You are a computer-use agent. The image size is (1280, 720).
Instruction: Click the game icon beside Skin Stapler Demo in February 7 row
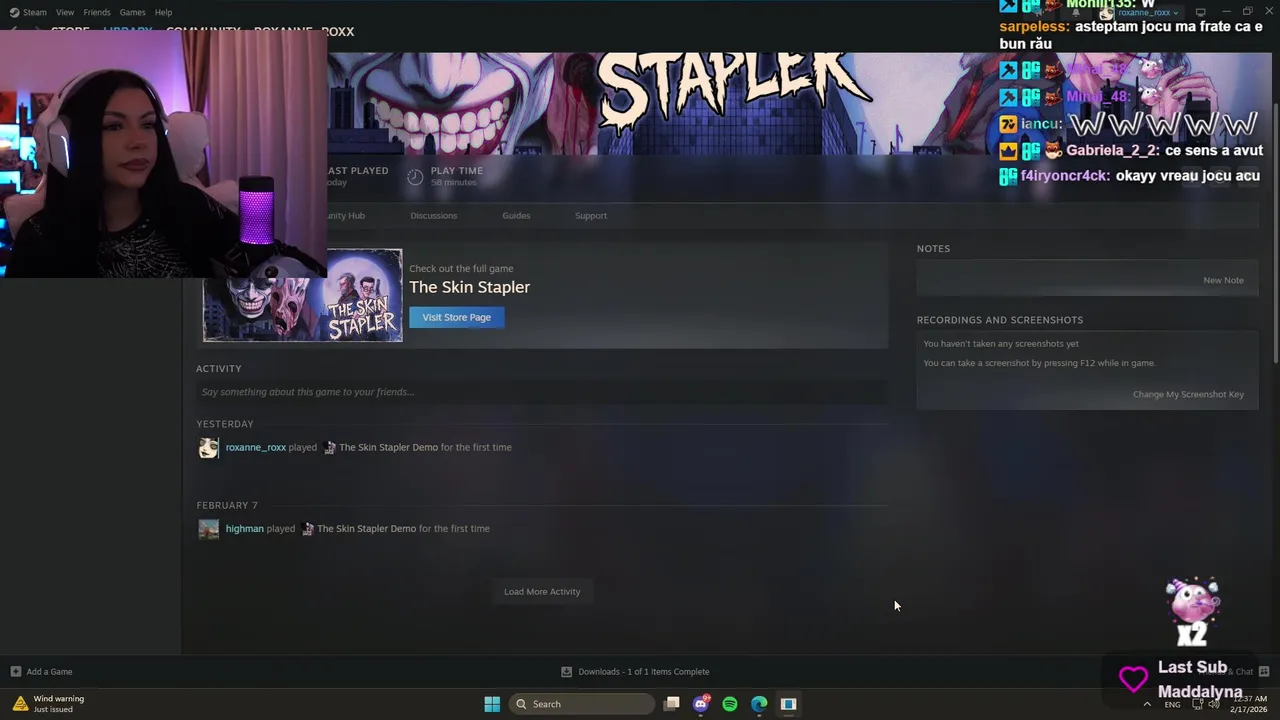[x=307, y=529]
